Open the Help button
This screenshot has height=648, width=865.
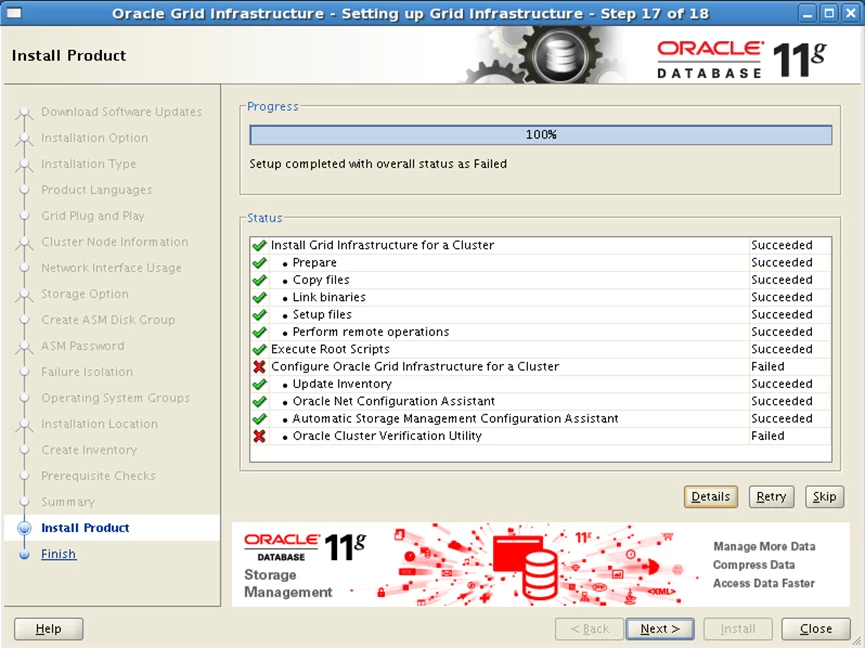[x=49, y=629]
